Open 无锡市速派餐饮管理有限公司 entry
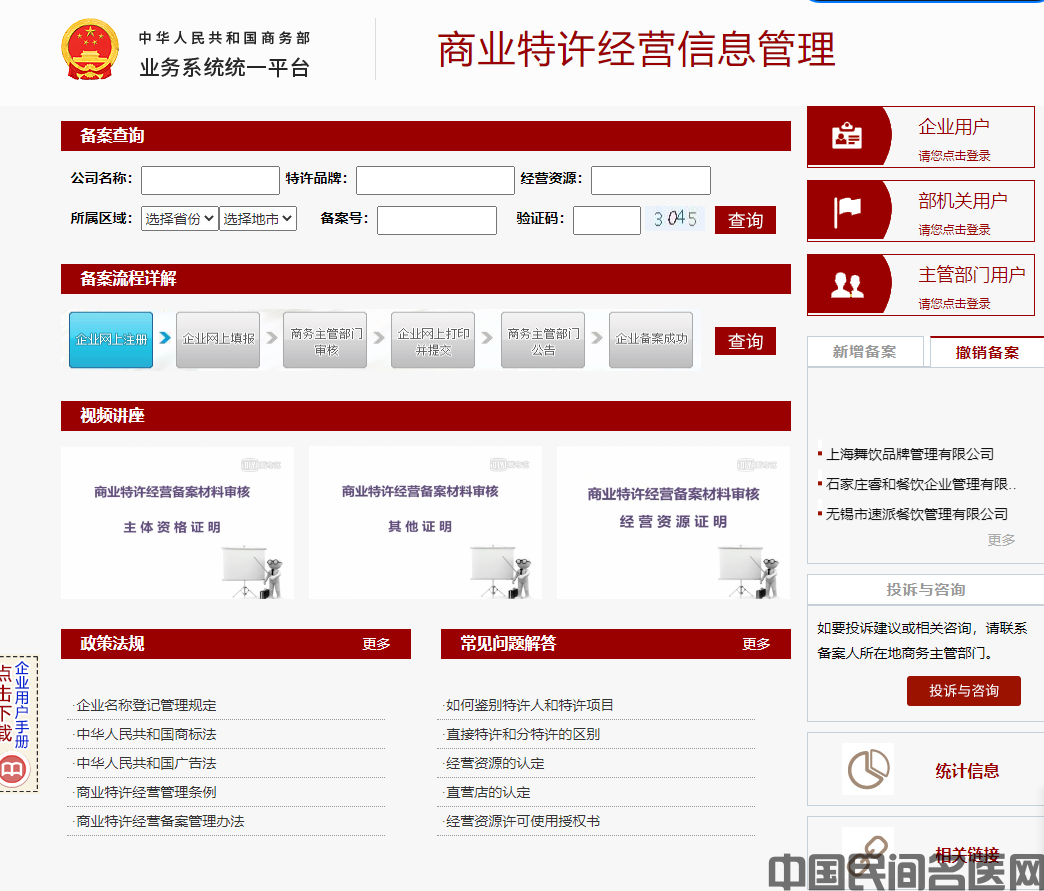 [x=917, y=514]
